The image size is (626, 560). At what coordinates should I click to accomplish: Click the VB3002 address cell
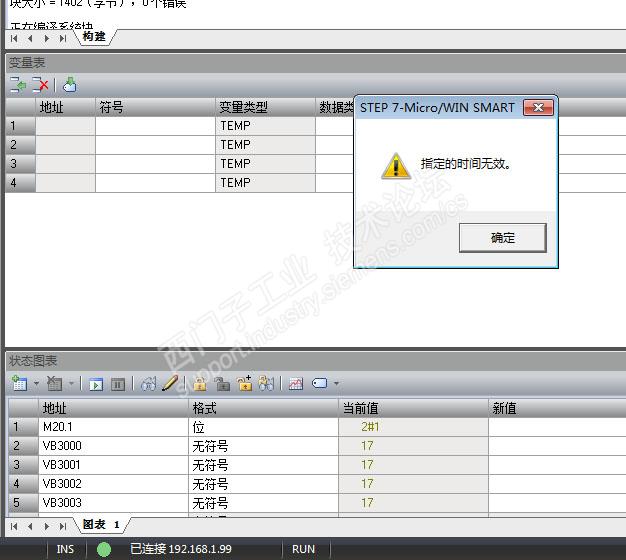[x=113, y=484]
